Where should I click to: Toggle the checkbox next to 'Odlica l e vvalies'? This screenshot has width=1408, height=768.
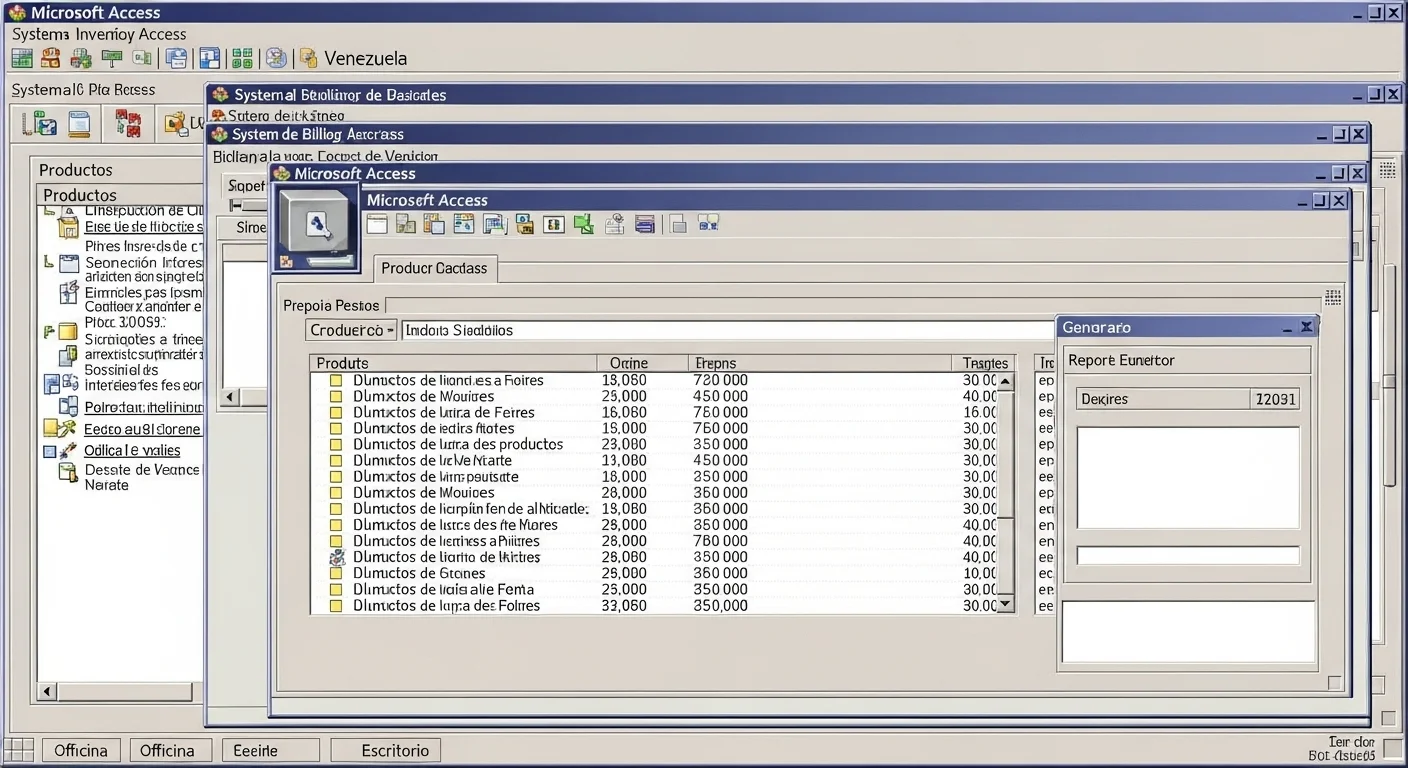pos(50,451)
